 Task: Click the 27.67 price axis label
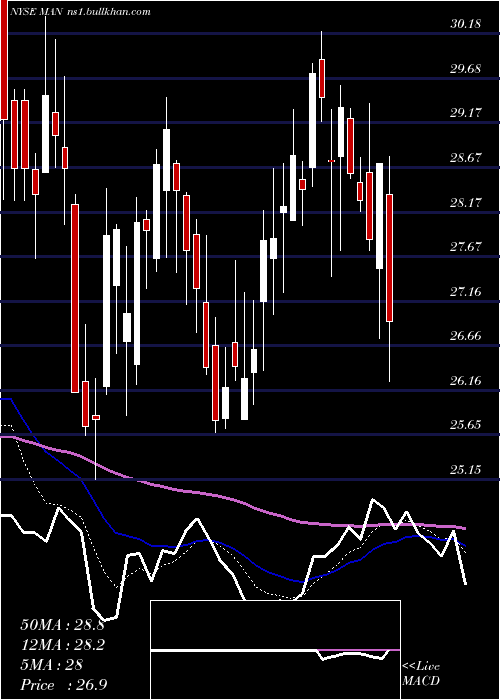(x=466, y=247)
